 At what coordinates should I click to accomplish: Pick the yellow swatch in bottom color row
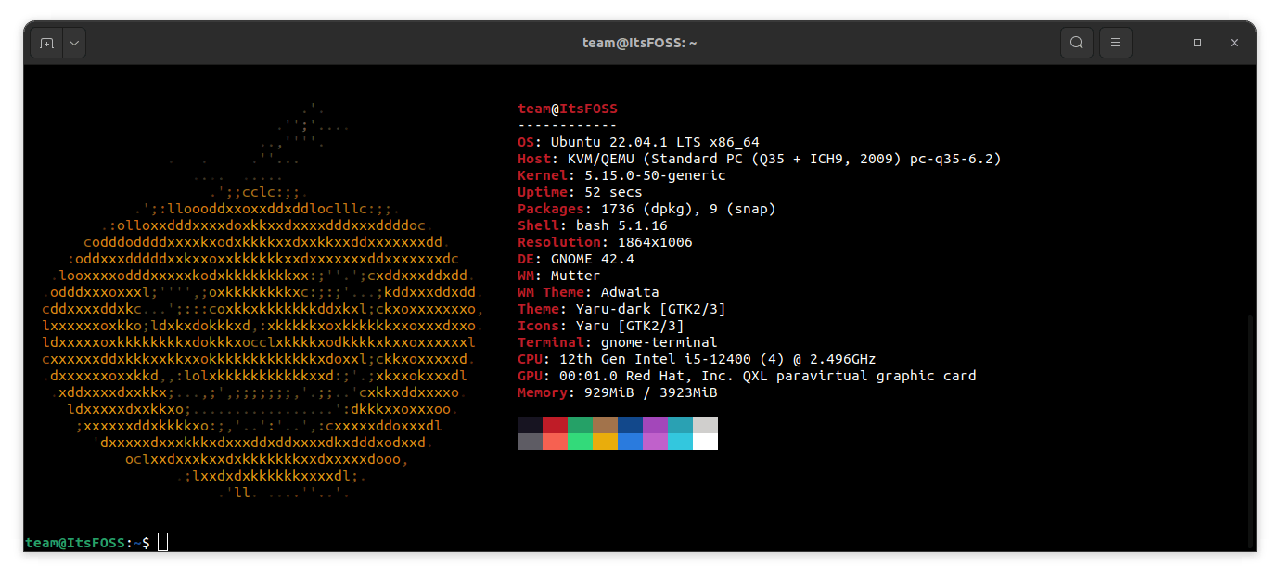pos(605,441)
